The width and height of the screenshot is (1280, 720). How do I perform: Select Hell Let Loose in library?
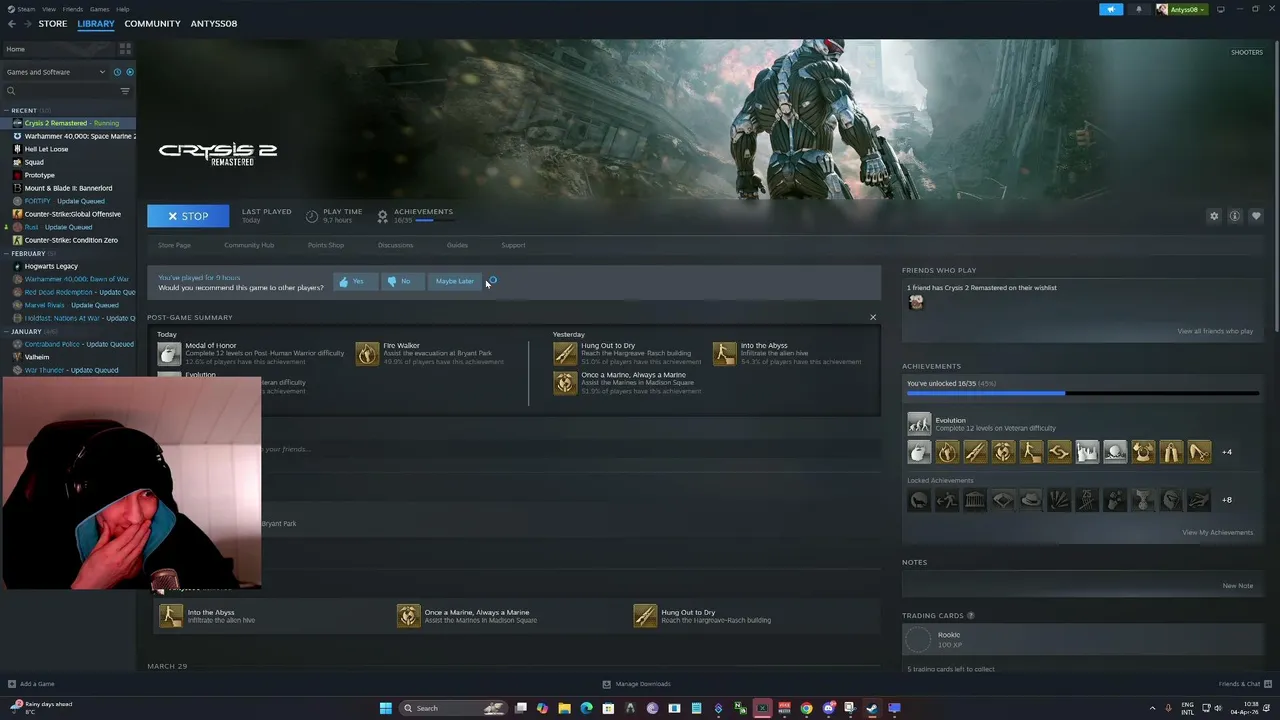[x=46, y=149]
